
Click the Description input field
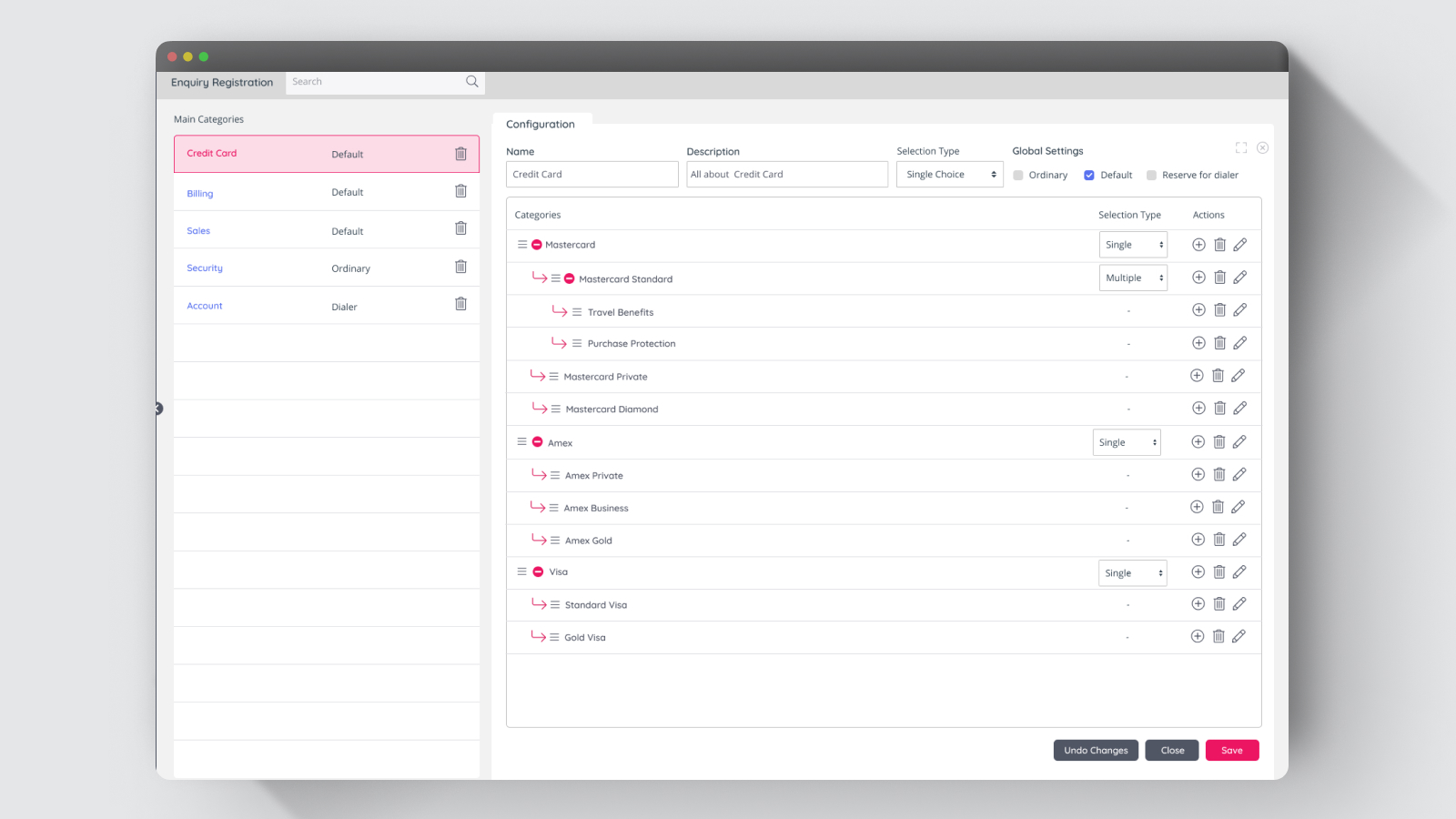pyautogui.click(x=787, y=175)
